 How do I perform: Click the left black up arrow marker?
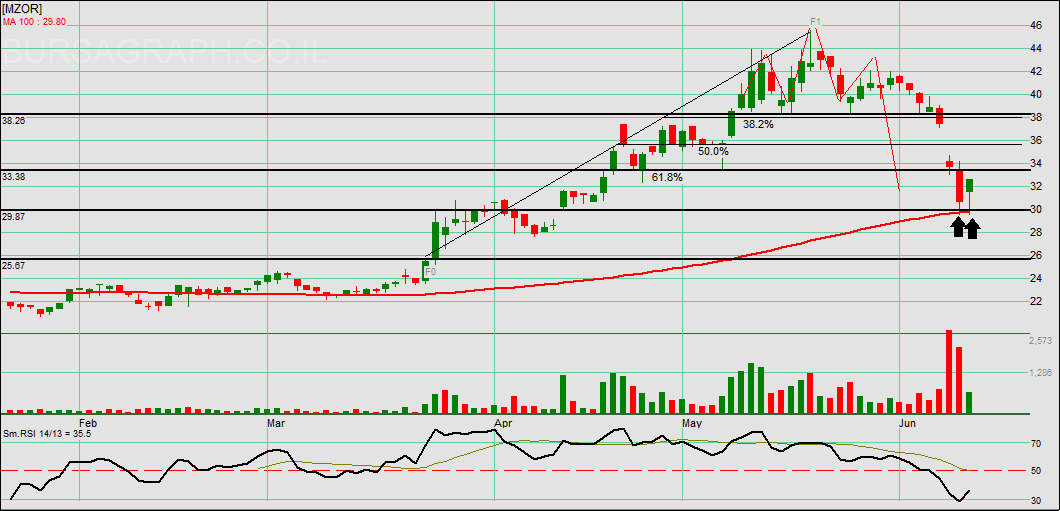(x=958, y=227)
